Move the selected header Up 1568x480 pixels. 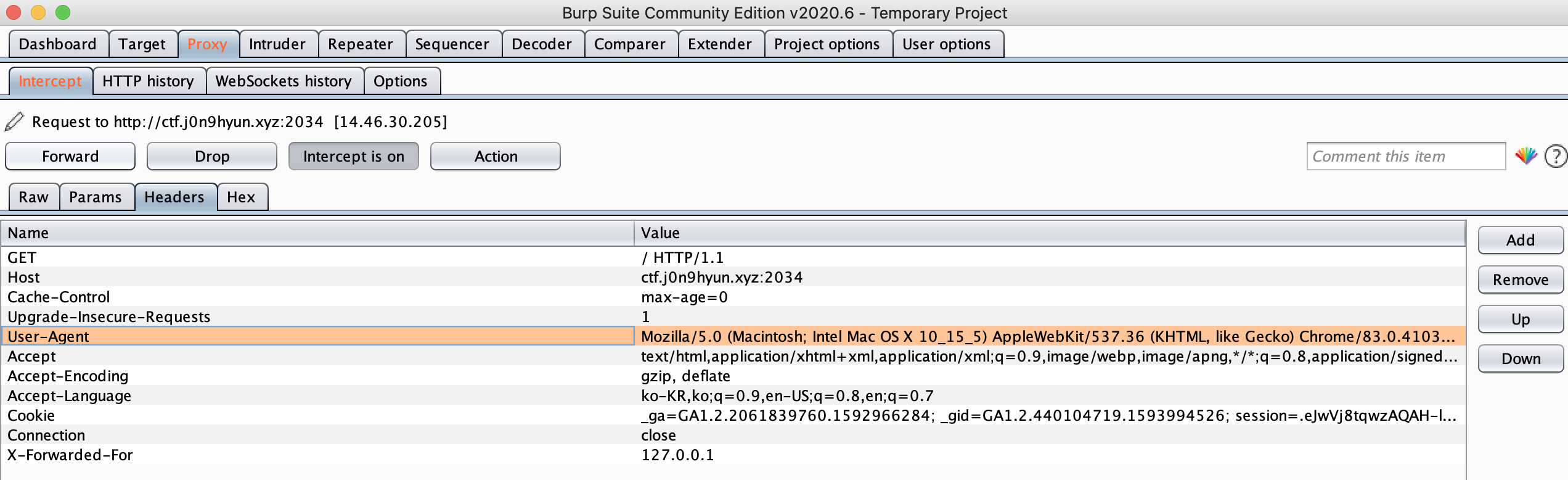click(1521, 319)
